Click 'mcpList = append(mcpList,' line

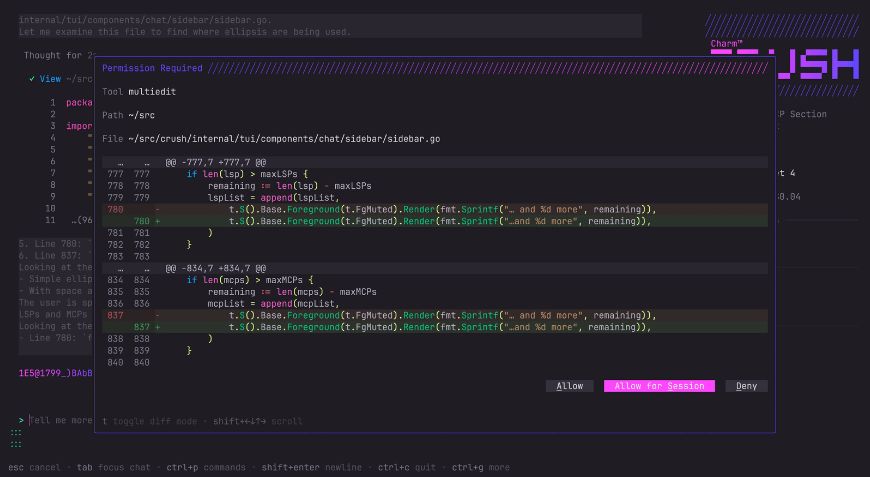coord(274,303)
